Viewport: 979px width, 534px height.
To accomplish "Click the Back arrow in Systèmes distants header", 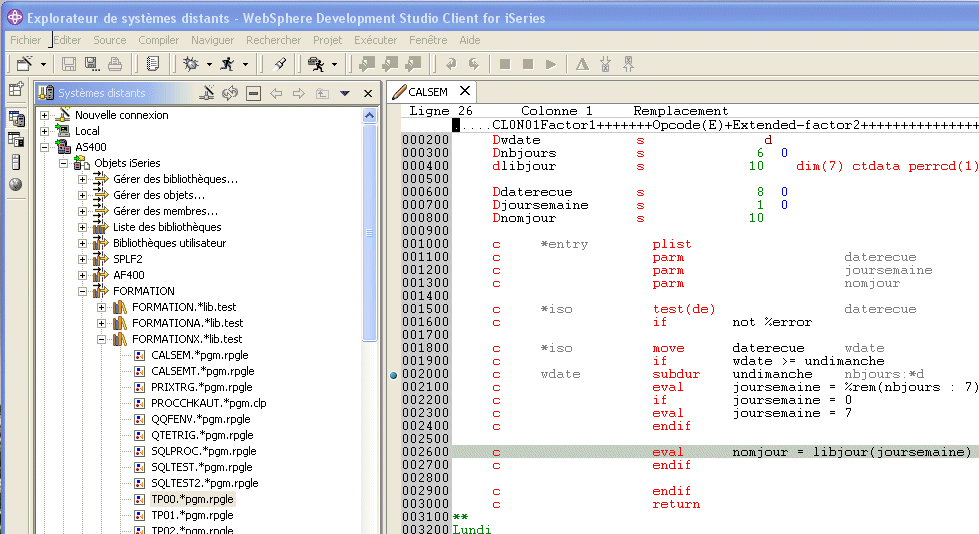I will (x=276, y=94).
